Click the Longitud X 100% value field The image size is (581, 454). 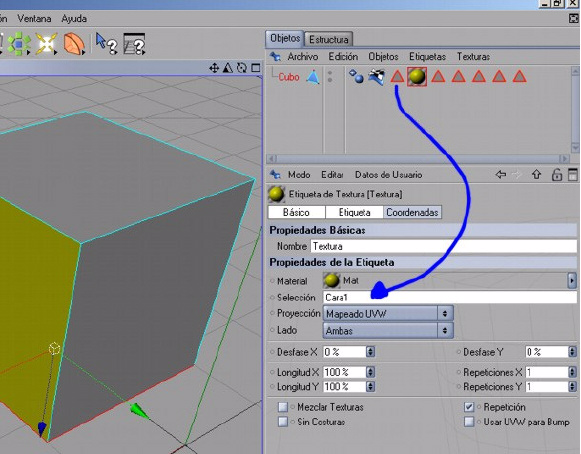click(x=344, y=372)
